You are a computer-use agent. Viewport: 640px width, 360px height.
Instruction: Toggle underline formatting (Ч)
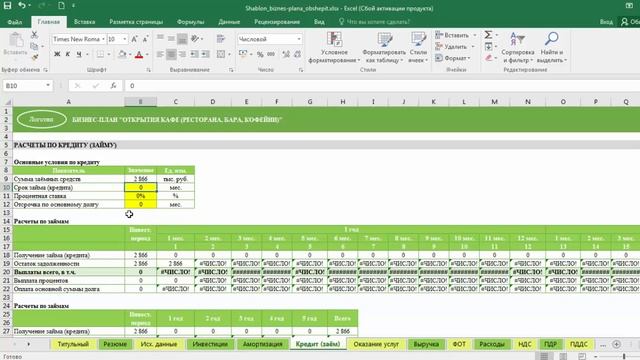[79, 54]
